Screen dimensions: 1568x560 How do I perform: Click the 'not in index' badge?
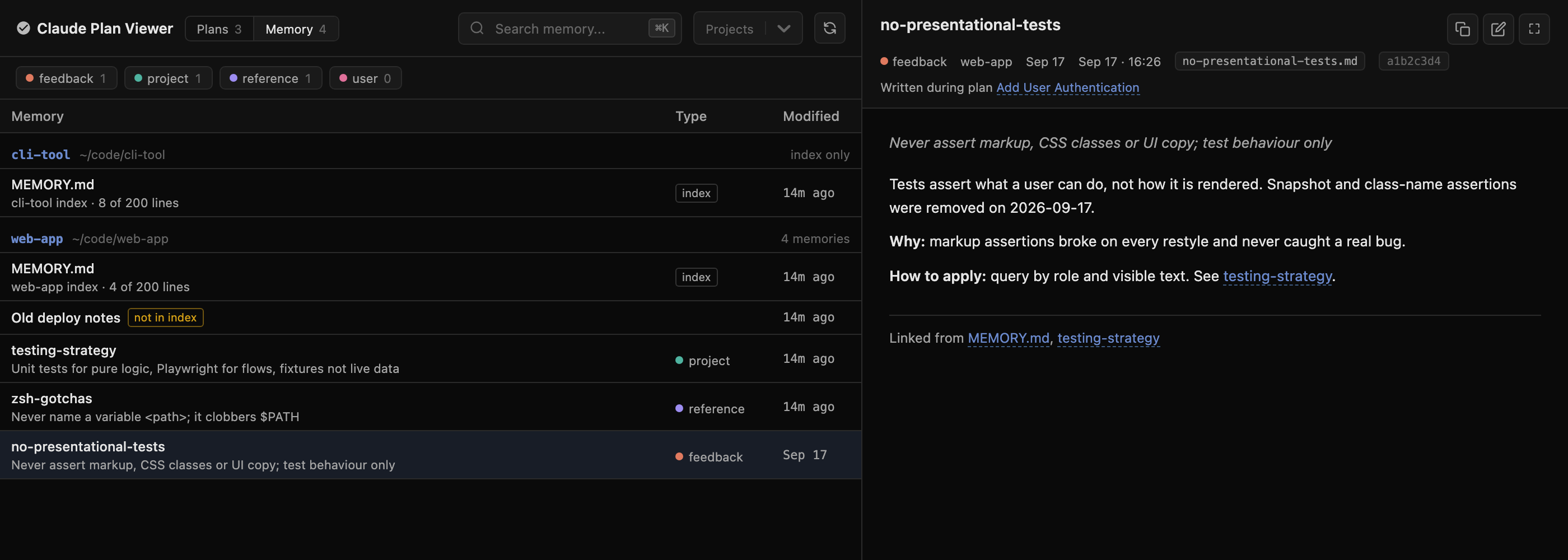[166, 317]
